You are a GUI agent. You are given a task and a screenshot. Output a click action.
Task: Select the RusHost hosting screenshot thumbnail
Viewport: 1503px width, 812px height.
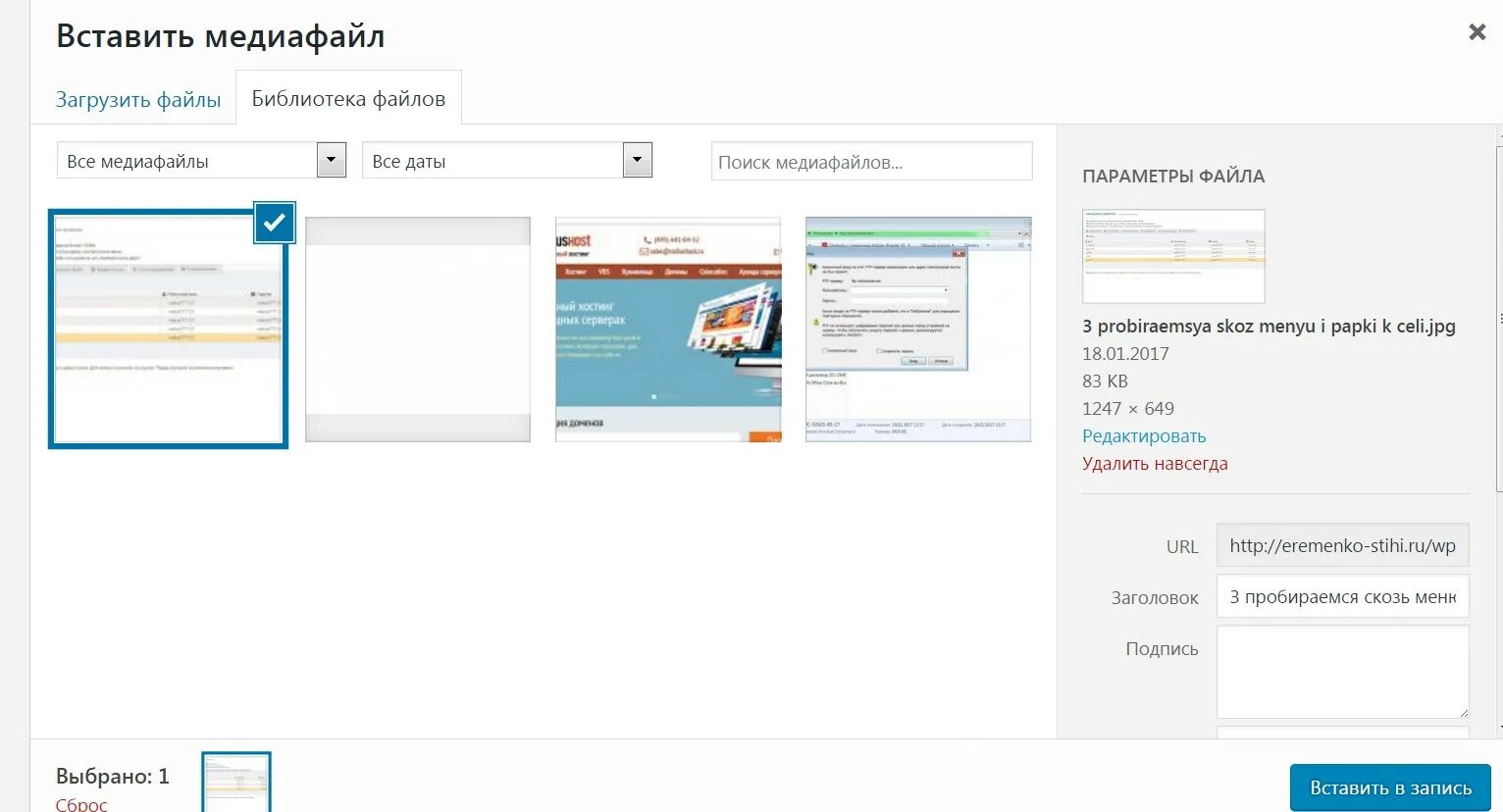click(x=668, y=329)
